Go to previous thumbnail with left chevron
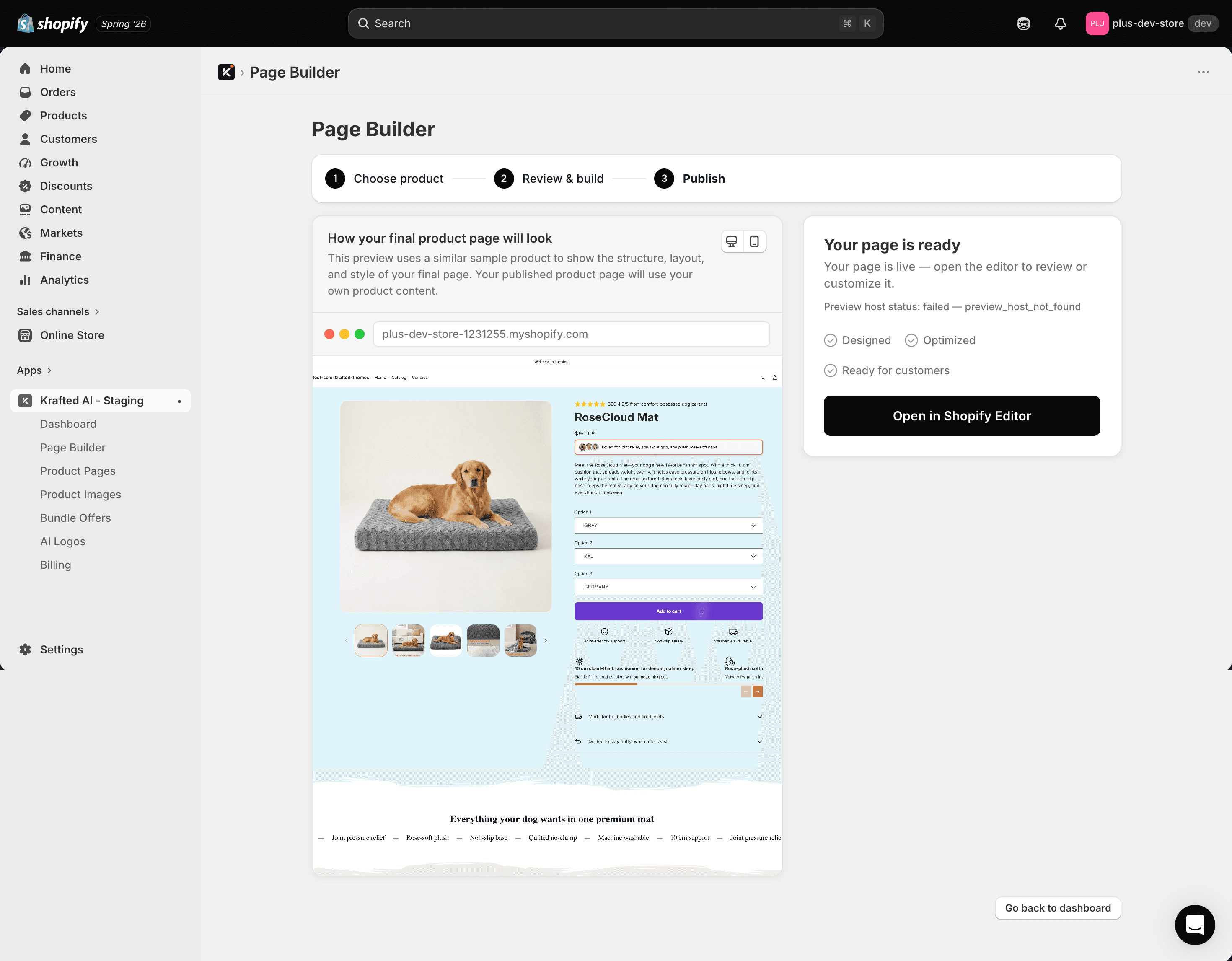 pyautogui.click(x=347, y=640)
